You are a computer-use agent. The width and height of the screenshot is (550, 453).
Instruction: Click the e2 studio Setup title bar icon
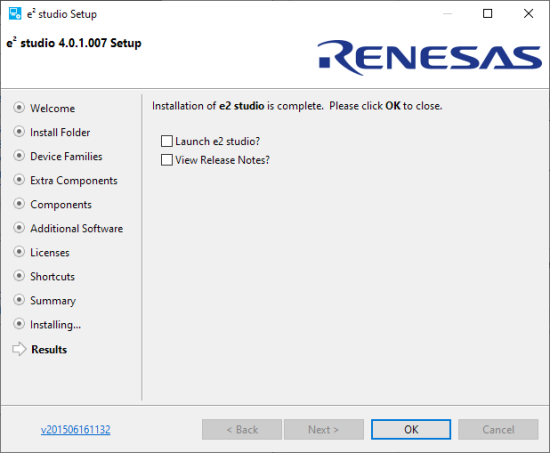click(15, 14)
